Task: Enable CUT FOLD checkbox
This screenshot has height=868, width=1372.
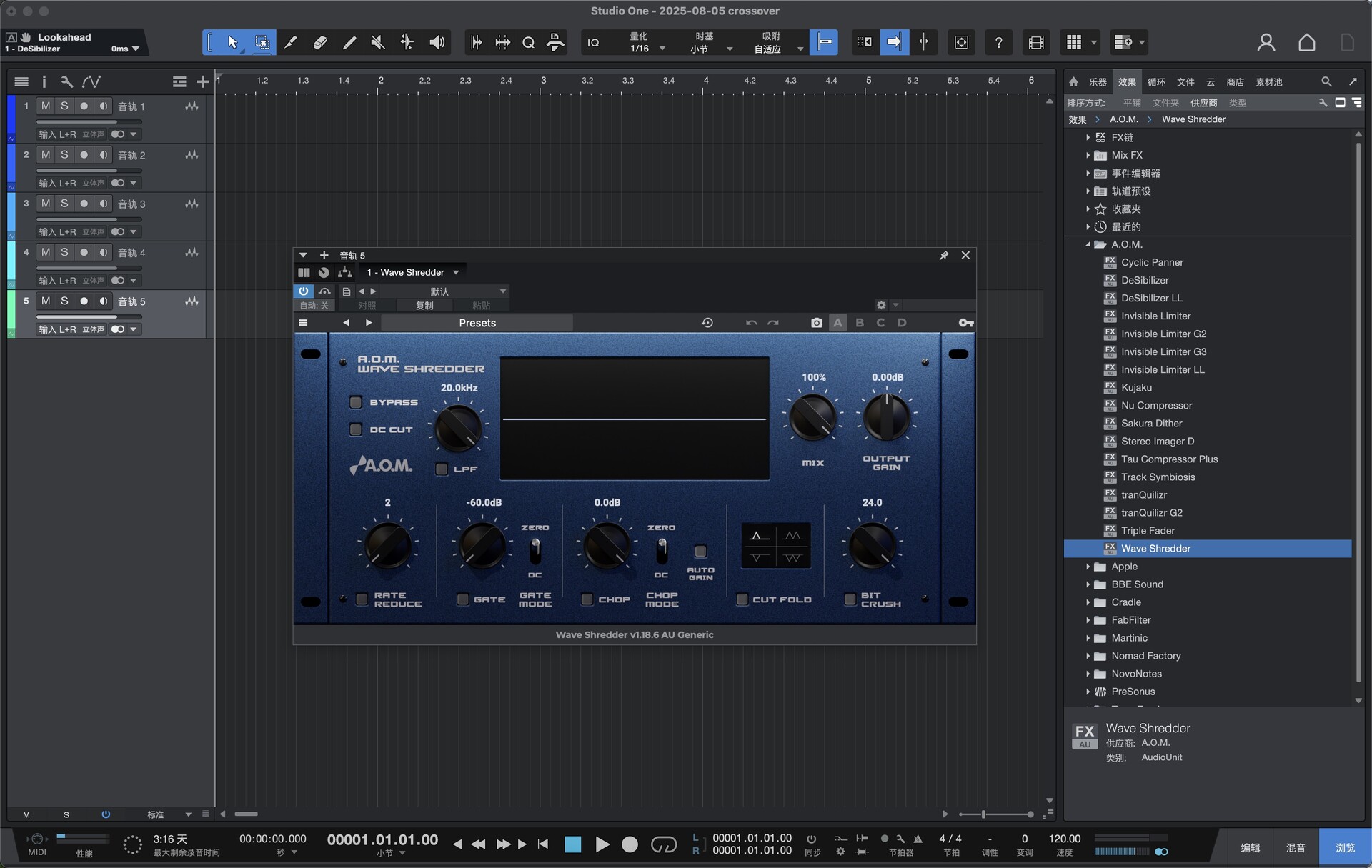Action: [742, 599]
